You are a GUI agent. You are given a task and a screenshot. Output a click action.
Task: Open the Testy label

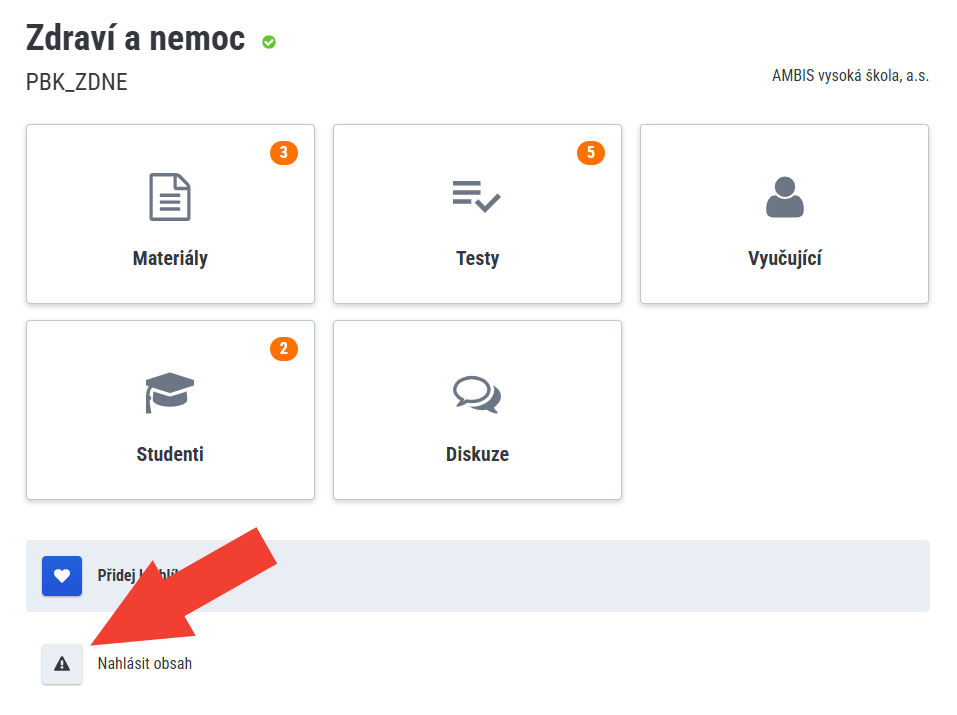point(477,258)
